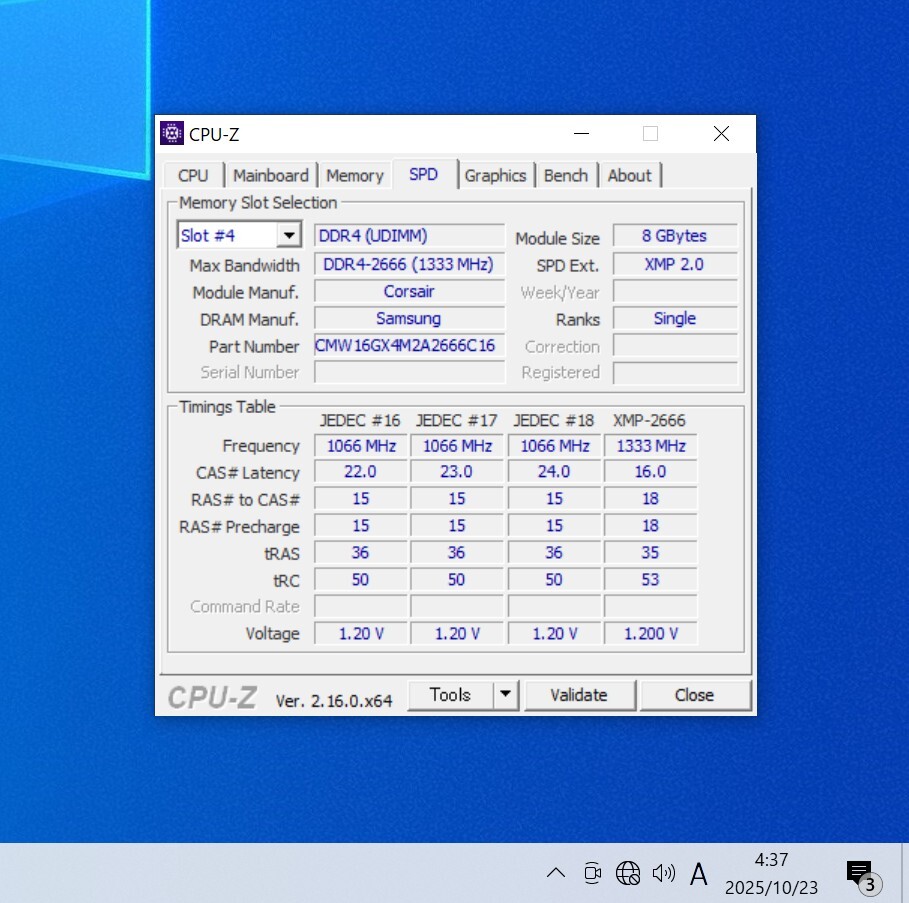The height and width of the screenshot is (903, 909).
Task: Click the Part Number field
Action: tap(409, 346)
